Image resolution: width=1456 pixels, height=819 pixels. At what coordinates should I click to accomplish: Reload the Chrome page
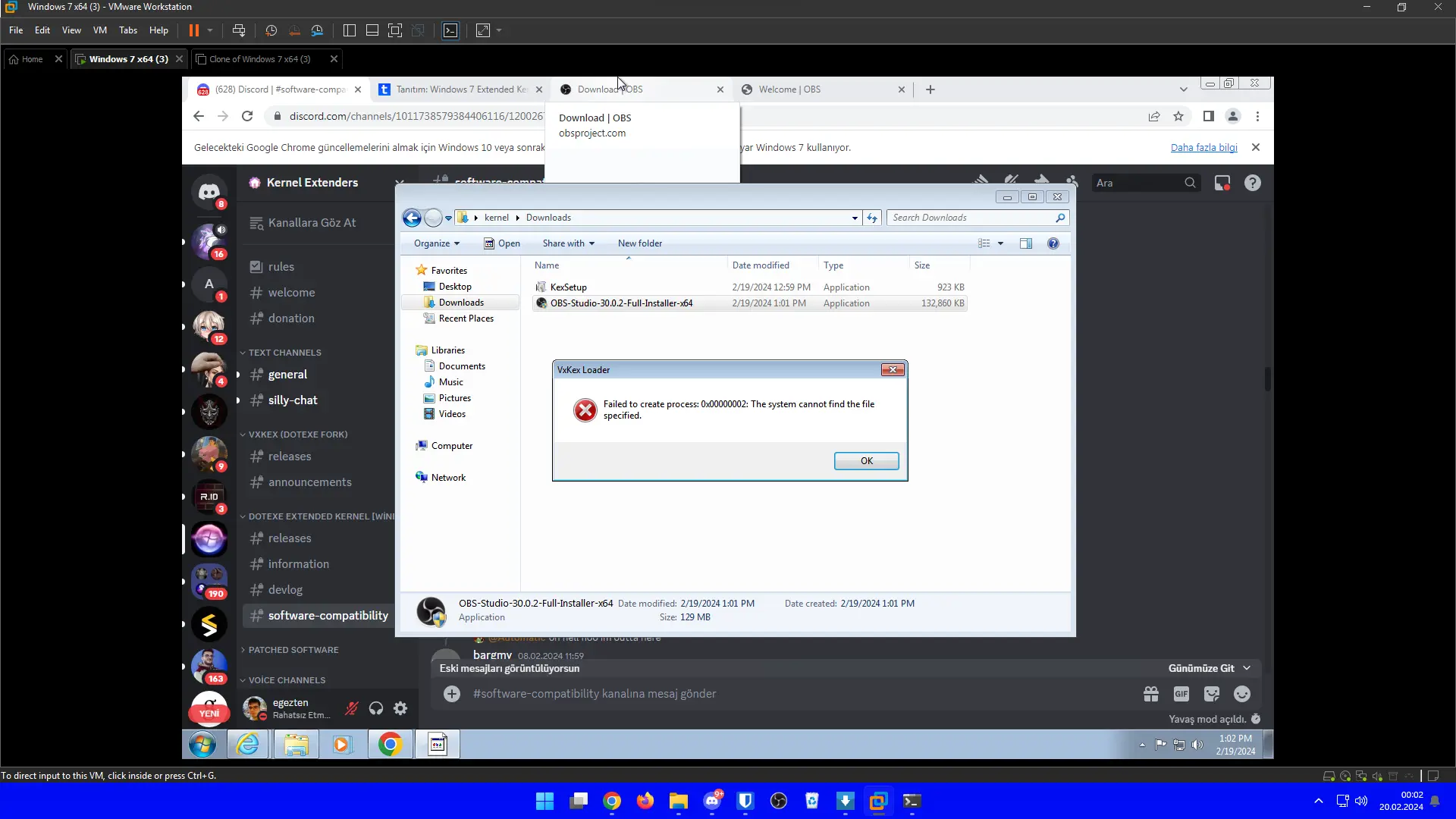(247, 116)
